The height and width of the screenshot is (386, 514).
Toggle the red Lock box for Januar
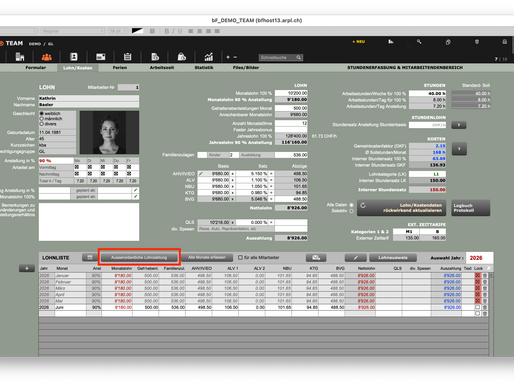pyautogui.click(x=477, y=276)
